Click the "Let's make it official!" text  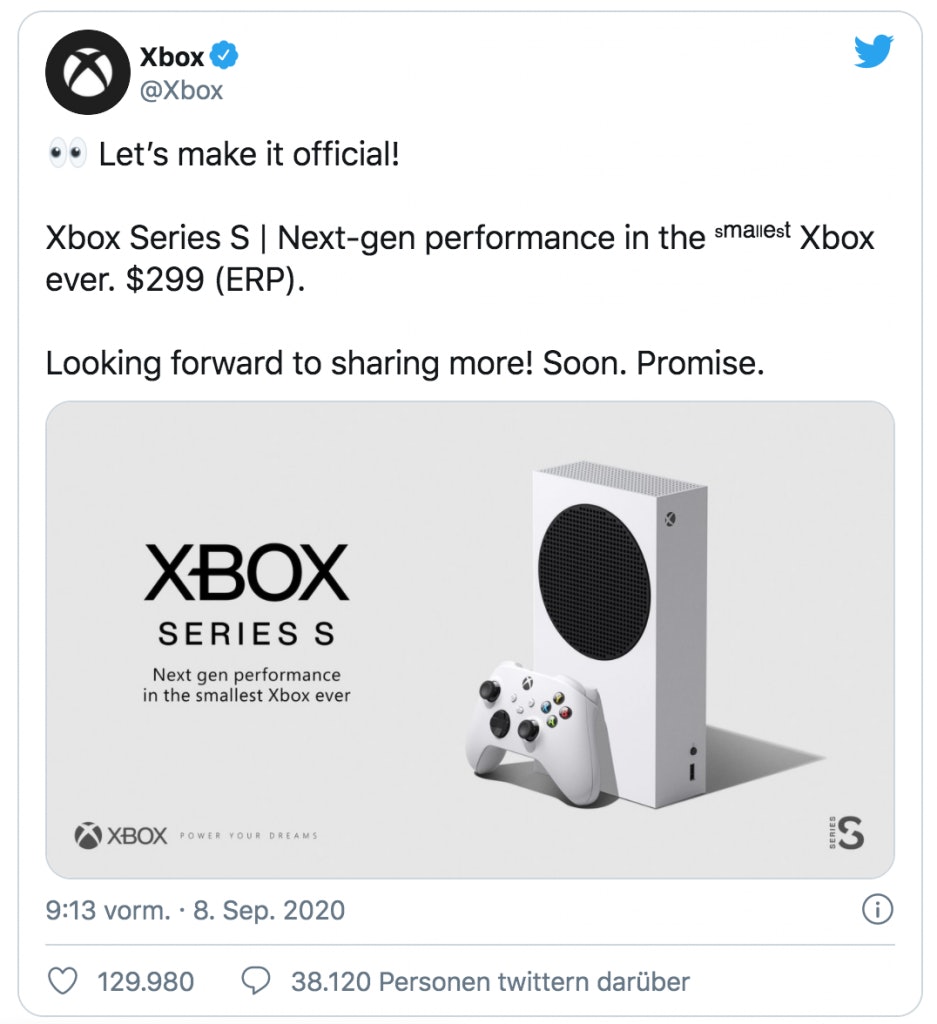coord(249,156)
